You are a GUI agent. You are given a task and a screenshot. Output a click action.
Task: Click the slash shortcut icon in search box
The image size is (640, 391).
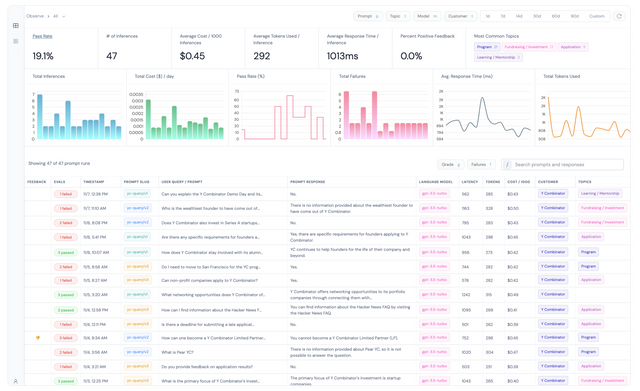507,164
